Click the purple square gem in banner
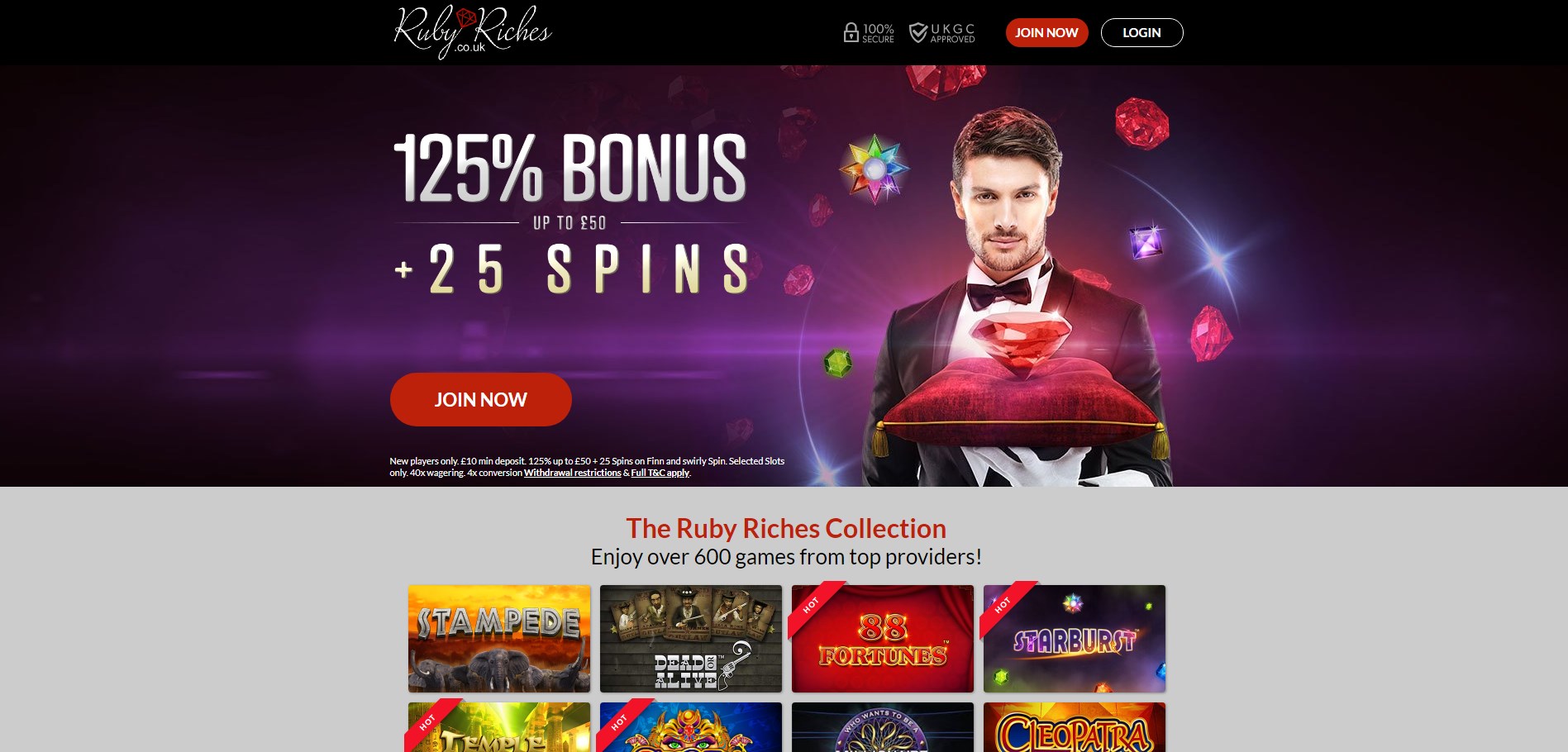This screenshot has height=752, width=1568. point(1146,242)
